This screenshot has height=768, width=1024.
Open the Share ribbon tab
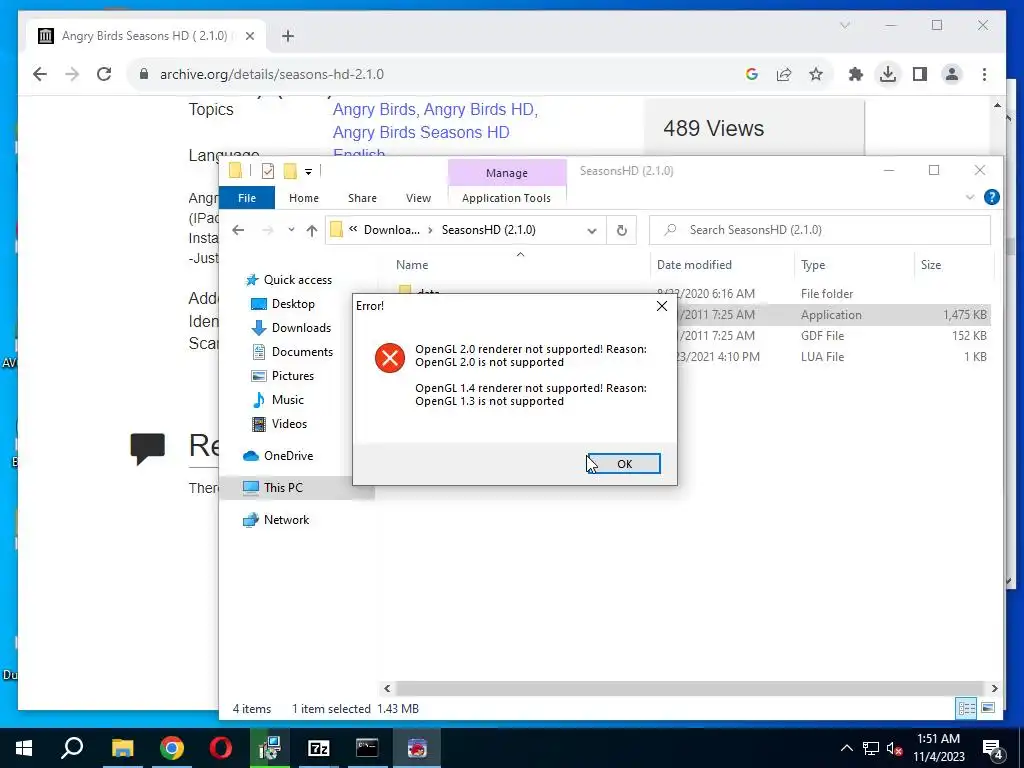(362, 198)
